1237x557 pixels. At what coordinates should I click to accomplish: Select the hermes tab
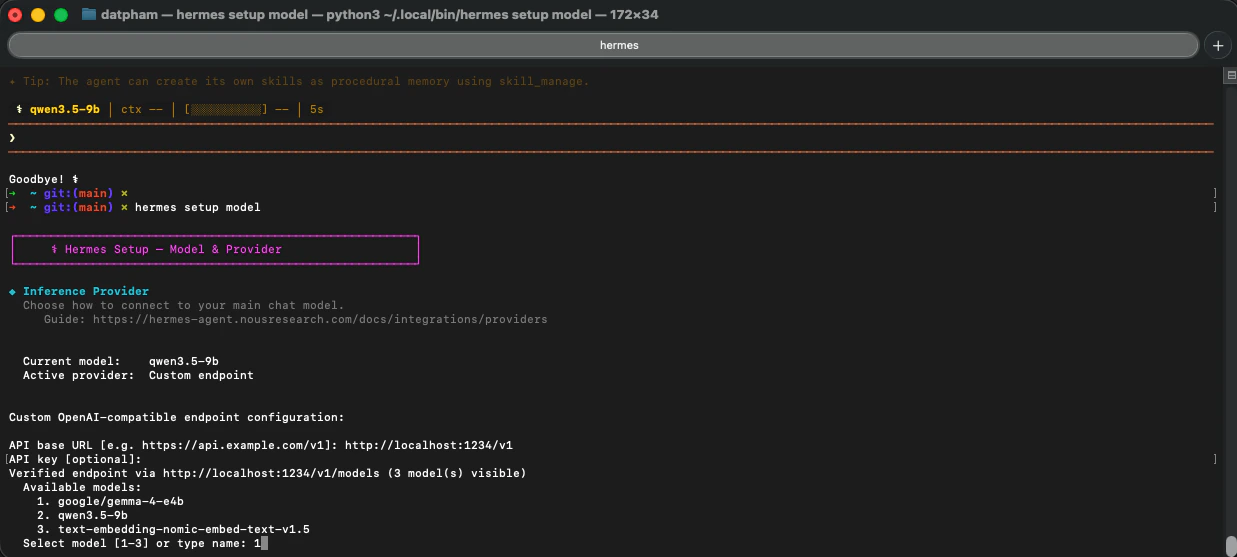(603, 45)
